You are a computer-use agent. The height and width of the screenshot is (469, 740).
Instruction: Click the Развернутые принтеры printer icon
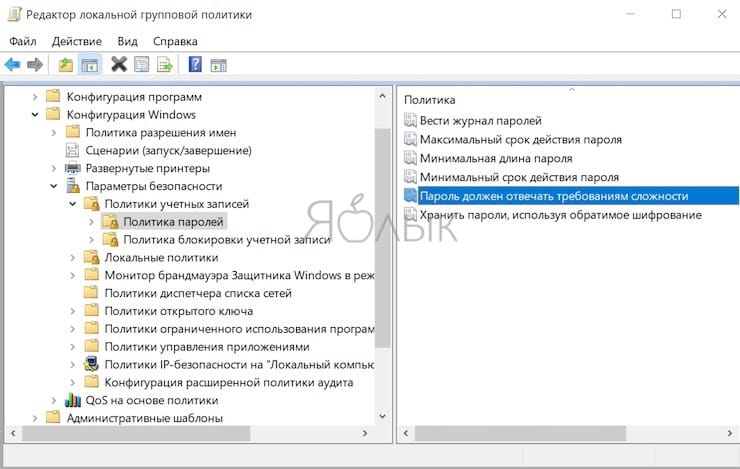pos(73,168)
